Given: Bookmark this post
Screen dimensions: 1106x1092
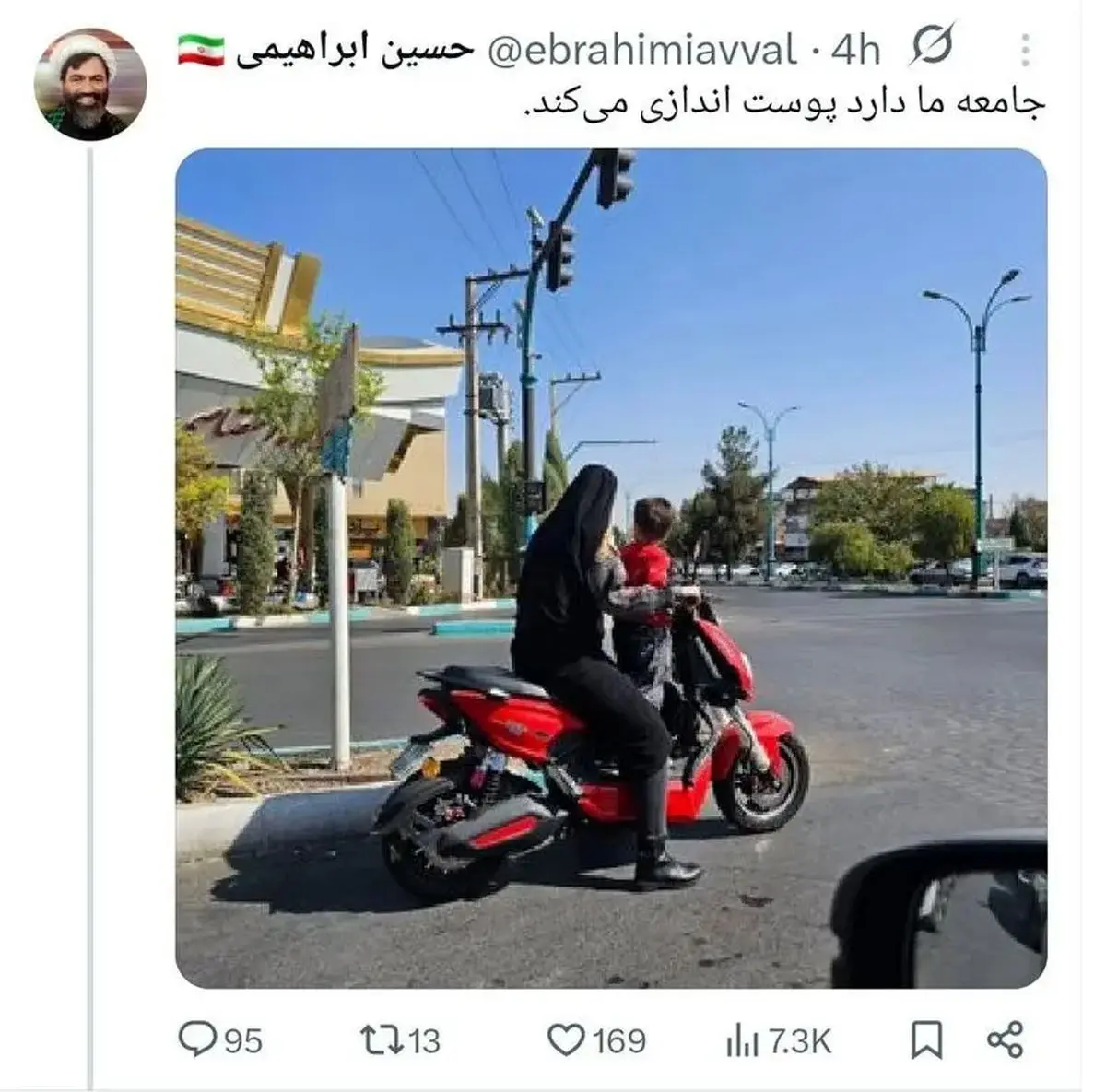Looking at the screenshot, I should pyautogui.click(x=926, y=1040).
